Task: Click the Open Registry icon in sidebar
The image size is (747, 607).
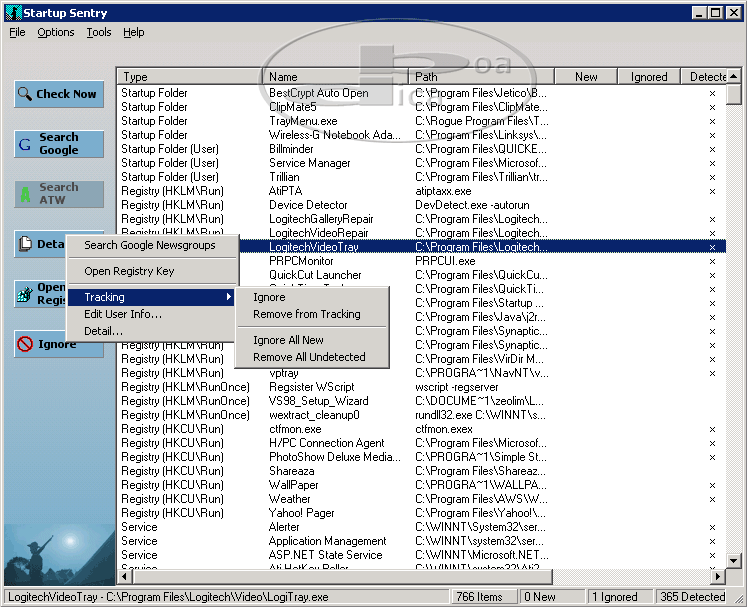Action: (x=25, y=294)
